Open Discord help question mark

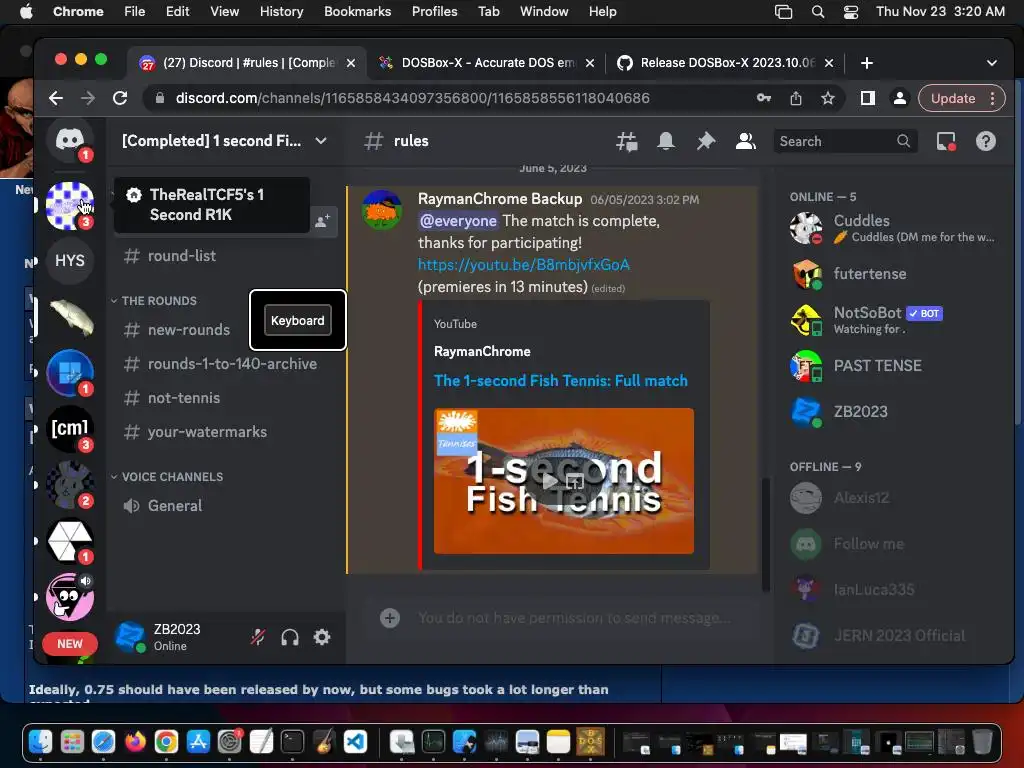[985, 141]
